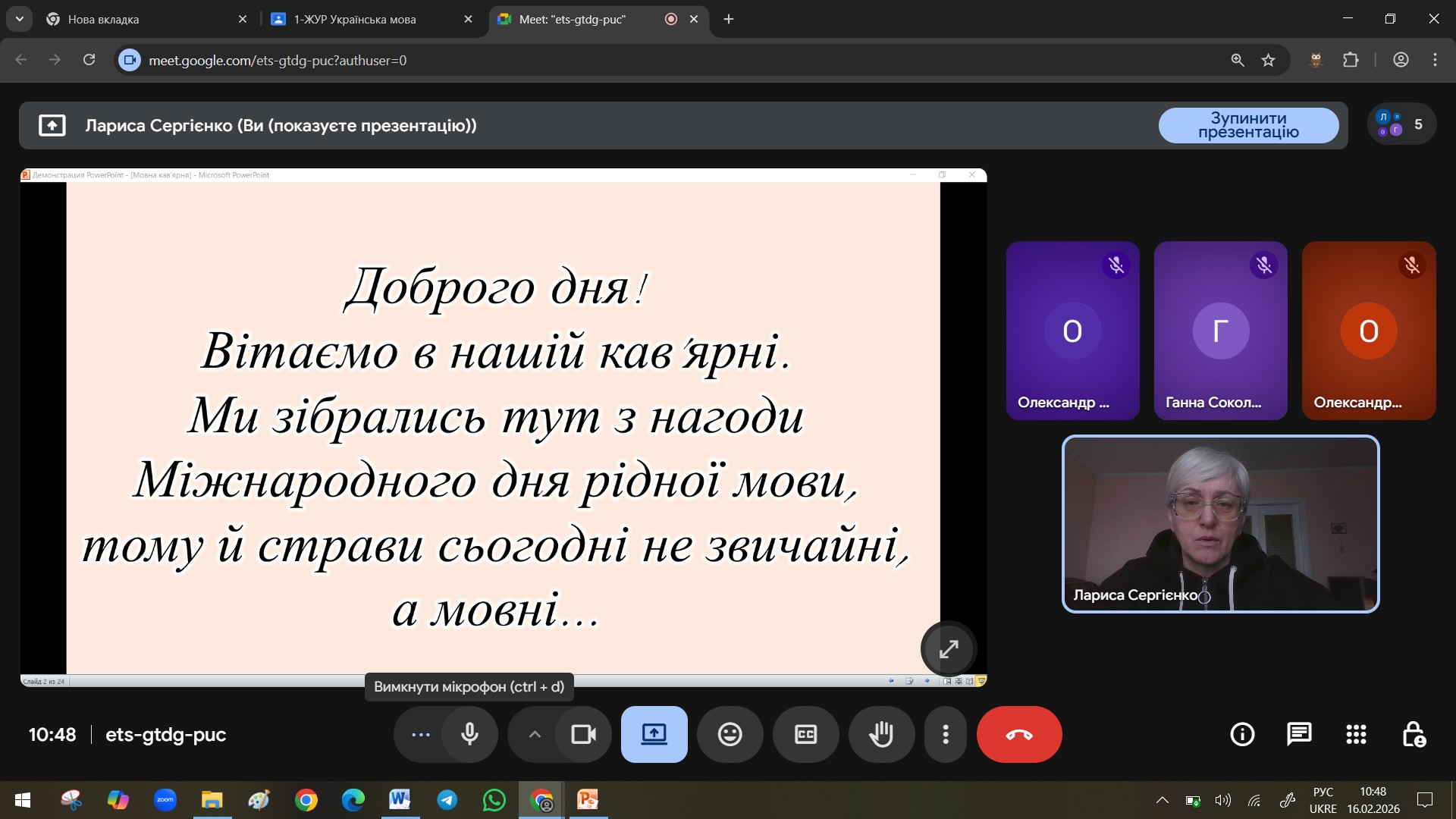
Task: Hang up with red leave button
Action: tap(1018, 734)
